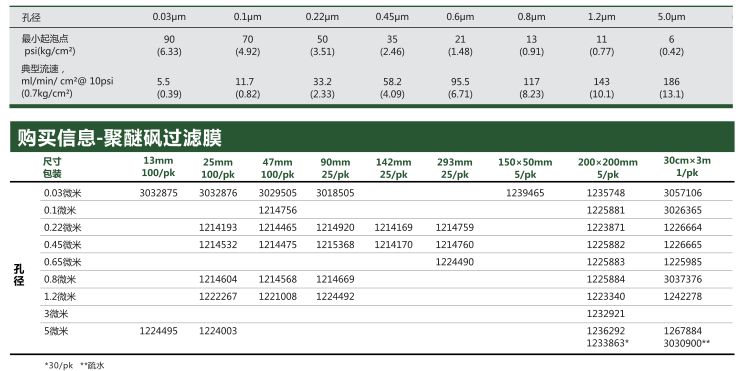Click the *30/pk footnote text
Screen dimensions: 753x371
(x=59, y=365)
